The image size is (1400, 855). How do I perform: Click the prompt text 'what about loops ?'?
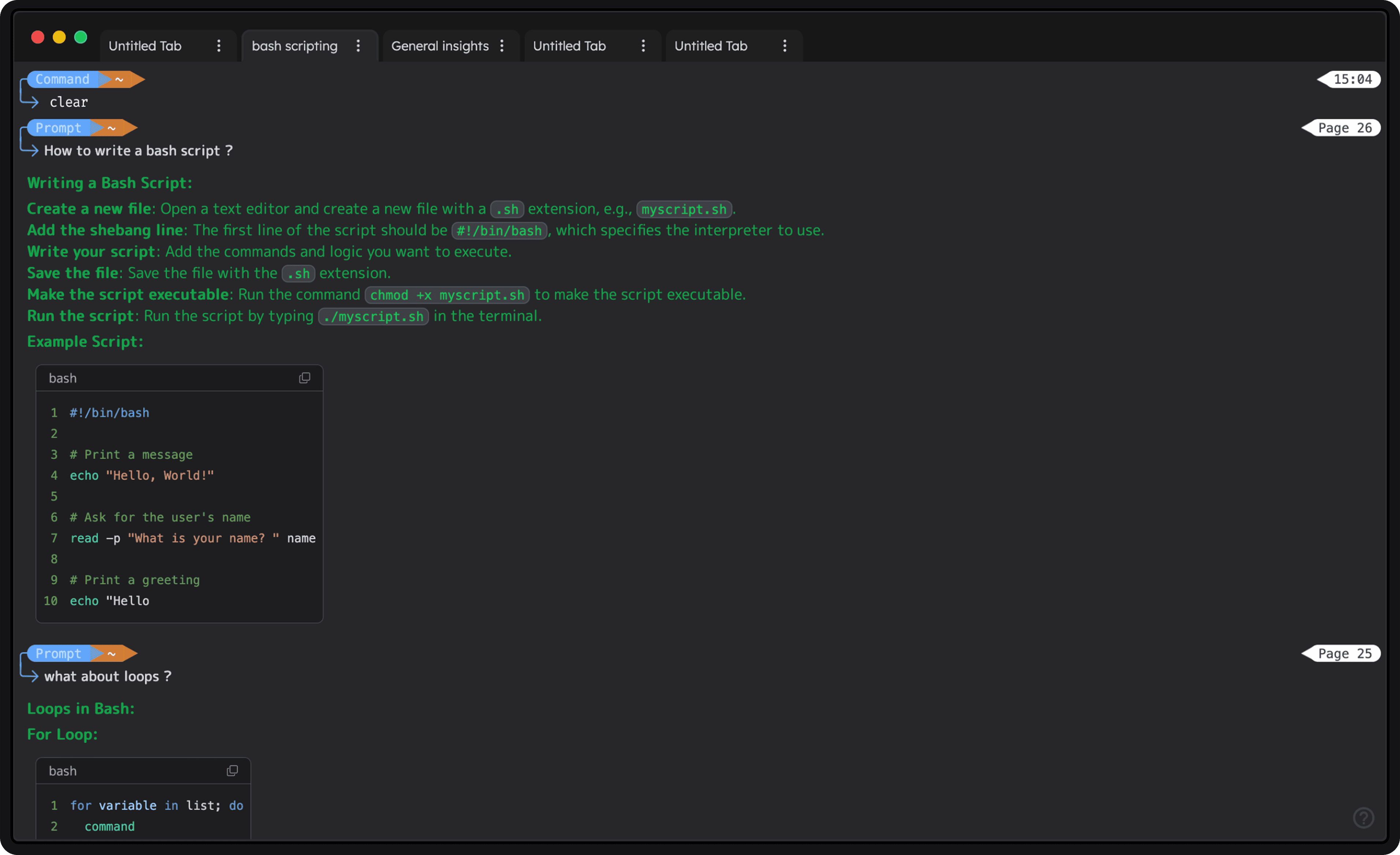(107, 676)
